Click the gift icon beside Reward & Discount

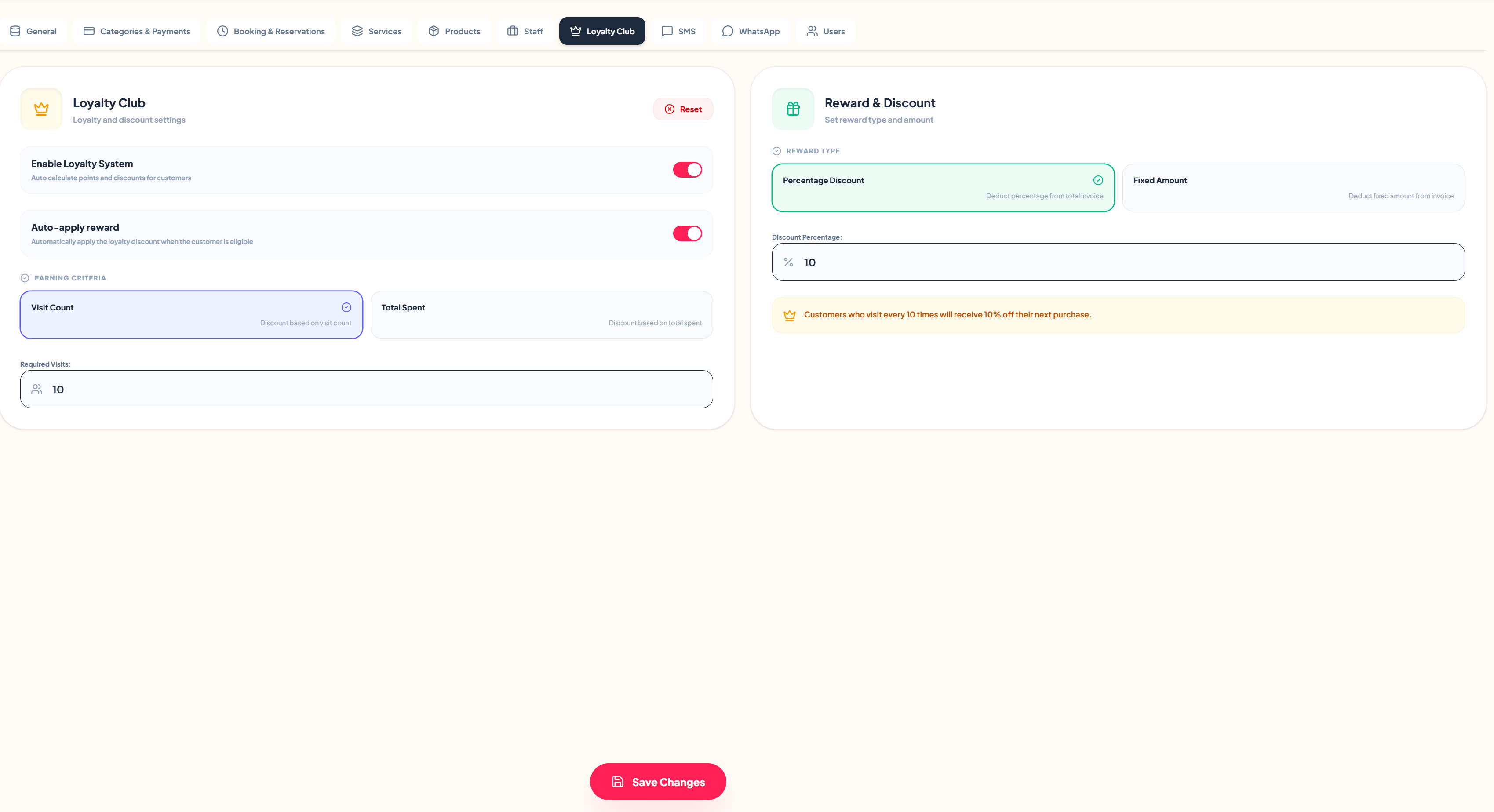[793, 109]
